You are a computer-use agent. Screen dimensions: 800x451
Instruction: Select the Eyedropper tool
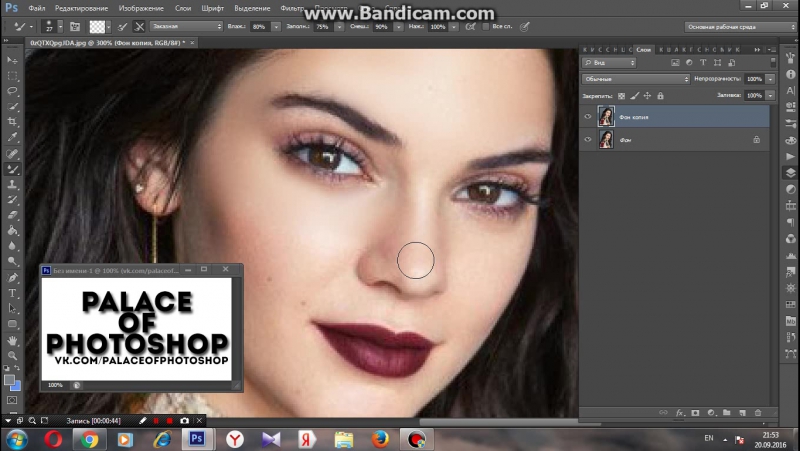pos(12,137)
